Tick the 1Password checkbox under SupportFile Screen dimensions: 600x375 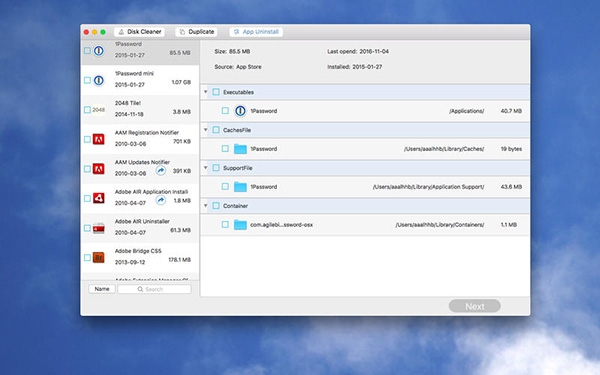tap(225, 187)
